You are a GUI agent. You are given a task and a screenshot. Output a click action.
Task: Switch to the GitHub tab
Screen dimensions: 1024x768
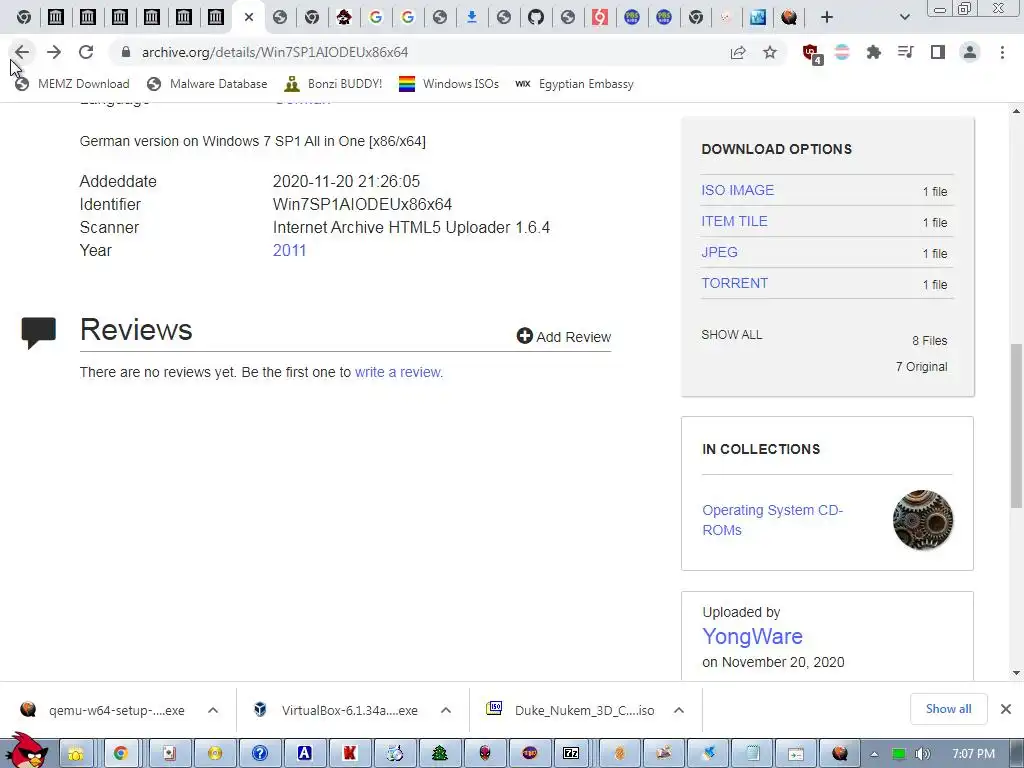click(536, 18)
